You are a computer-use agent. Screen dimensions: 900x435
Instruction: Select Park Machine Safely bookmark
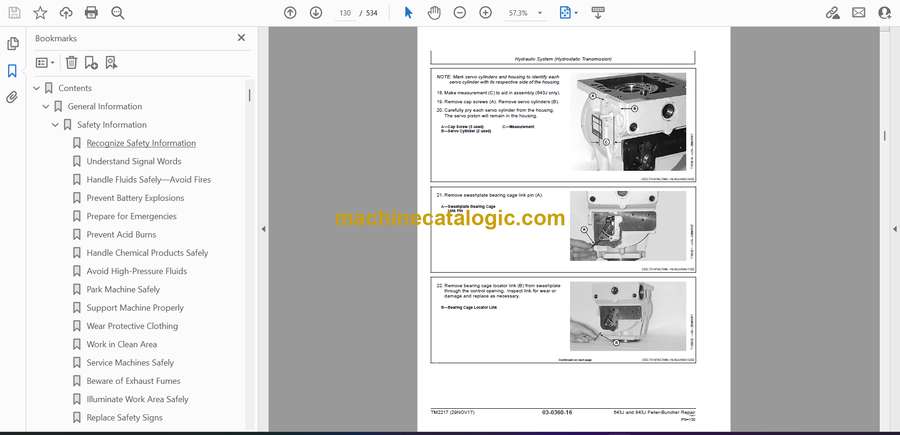pos(123,290)
